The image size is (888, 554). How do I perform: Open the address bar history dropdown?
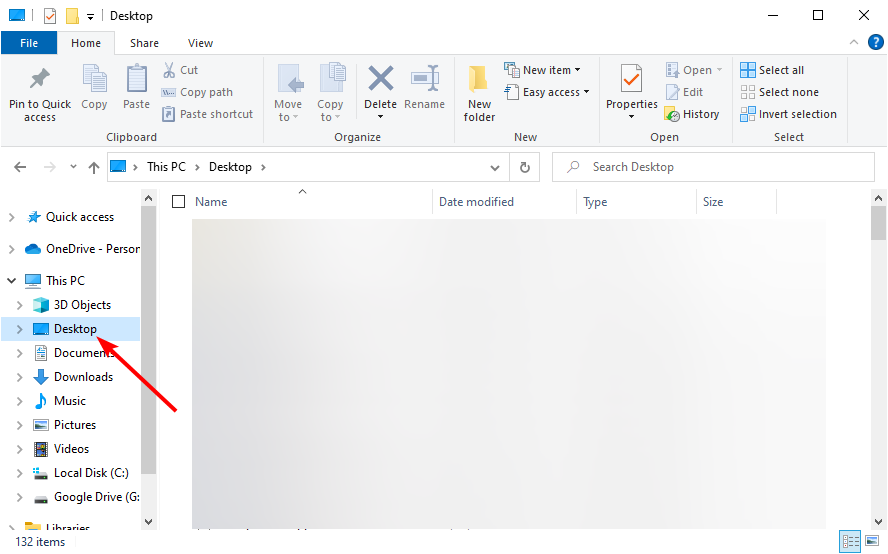pyautogui.click(x=494, y=167)
